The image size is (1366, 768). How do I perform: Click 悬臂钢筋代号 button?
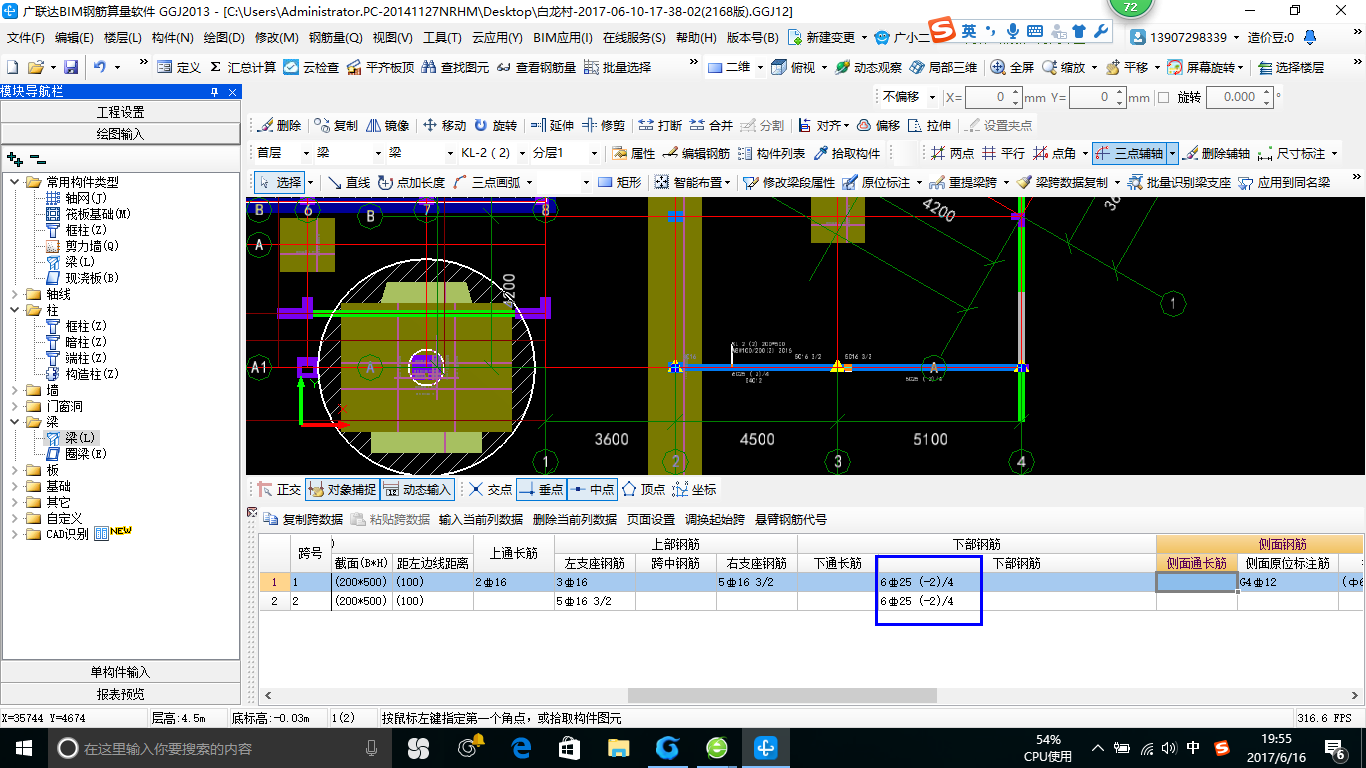(x=790, y=519)
